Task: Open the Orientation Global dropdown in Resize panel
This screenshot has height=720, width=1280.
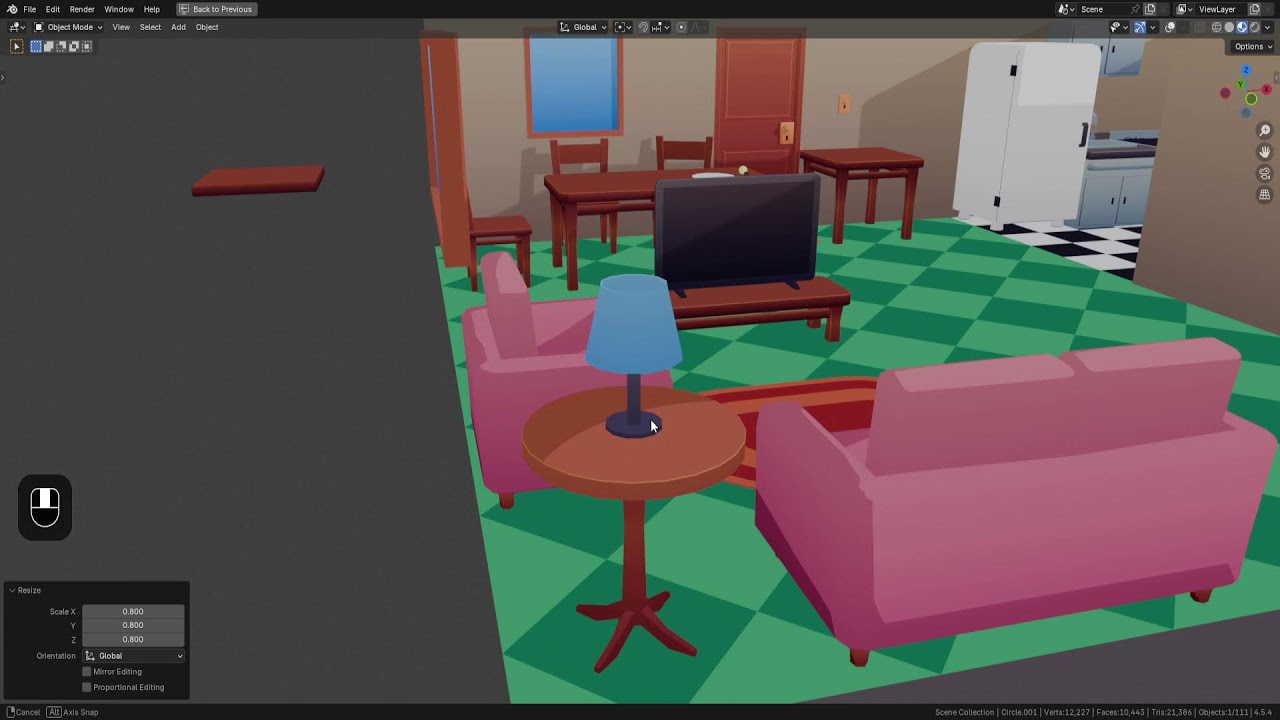Action: click(x=133, y=656)
